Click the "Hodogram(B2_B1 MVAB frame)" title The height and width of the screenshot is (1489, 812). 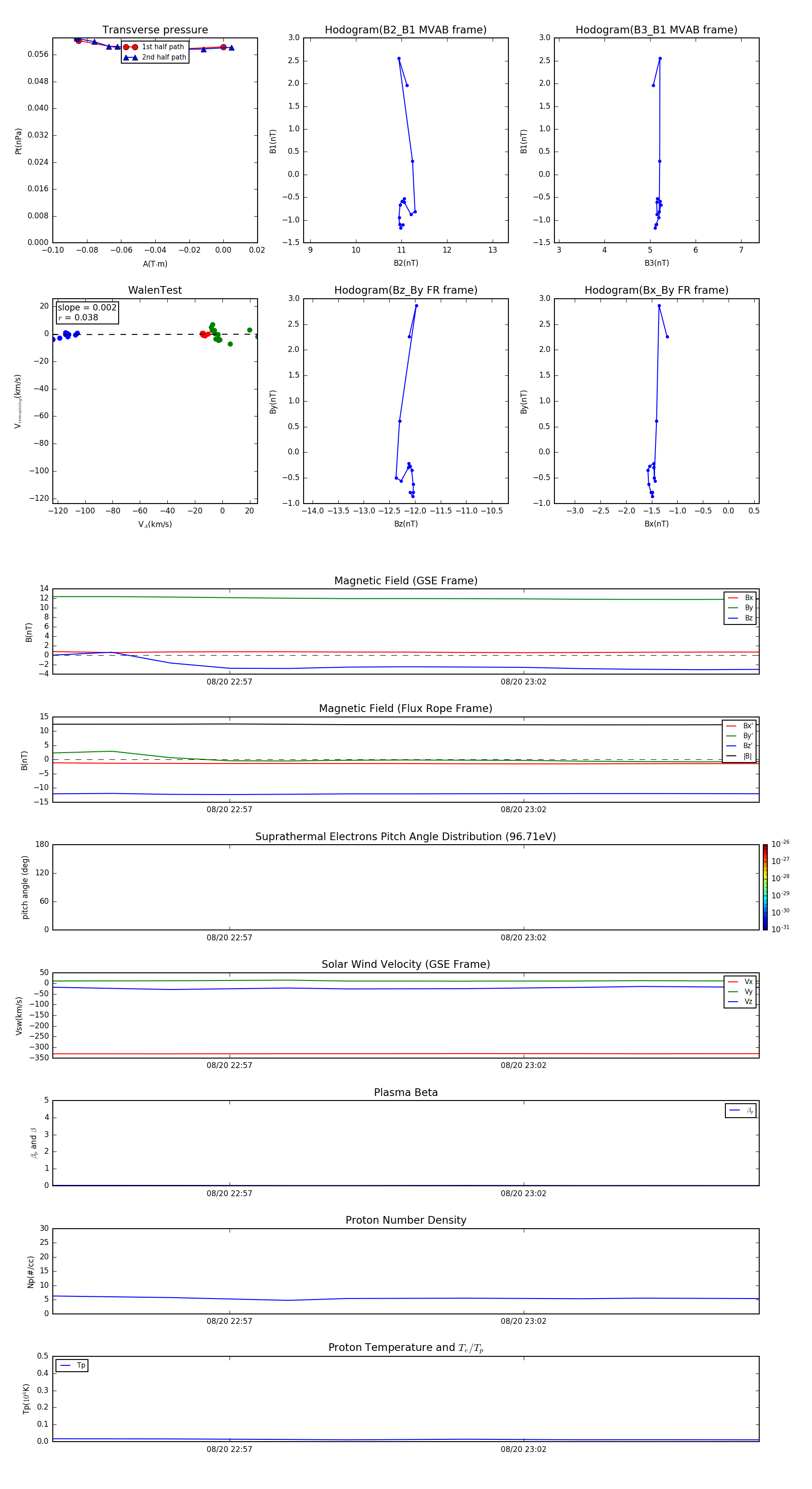point(406,30)
